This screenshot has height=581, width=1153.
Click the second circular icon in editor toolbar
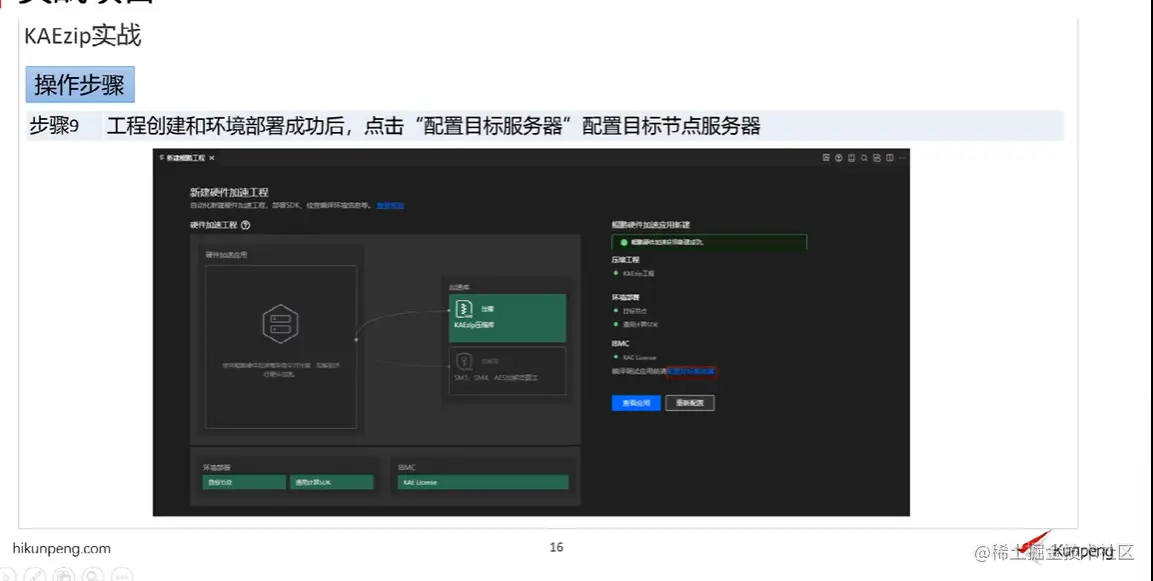pos(838,158)
